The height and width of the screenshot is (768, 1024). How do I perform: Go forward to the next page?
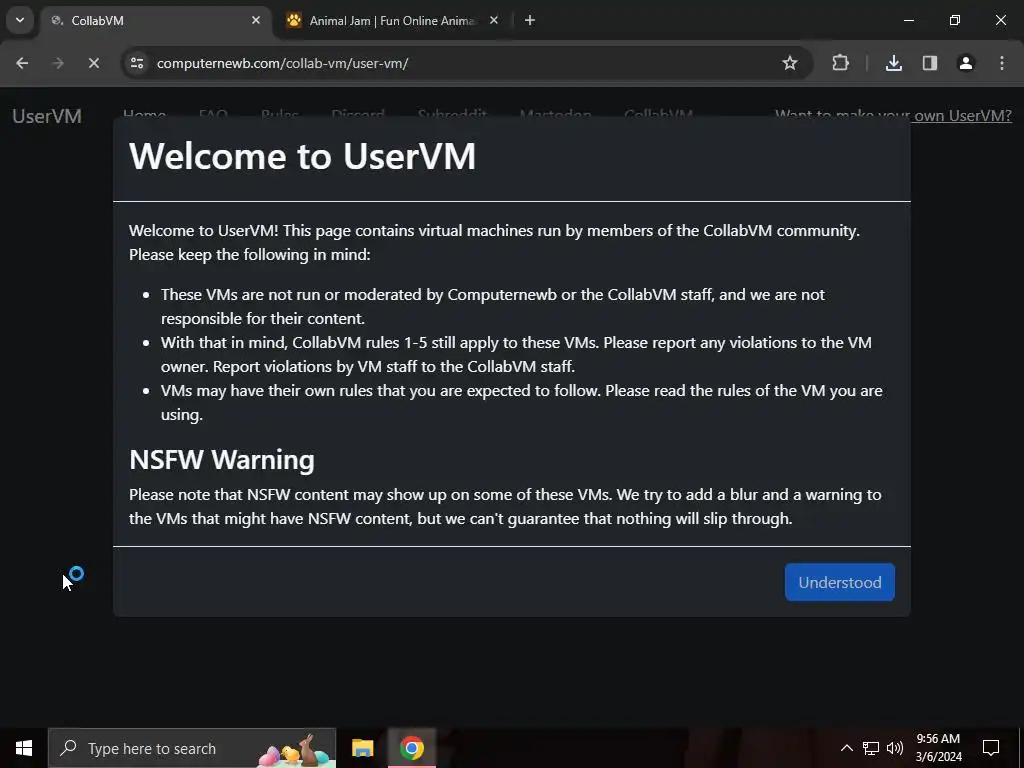point(58,63)
